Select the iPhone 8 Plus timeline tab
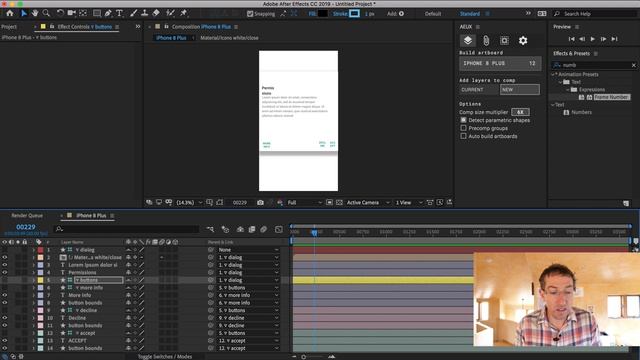The image size is (640, 360). tap(91, 216)
